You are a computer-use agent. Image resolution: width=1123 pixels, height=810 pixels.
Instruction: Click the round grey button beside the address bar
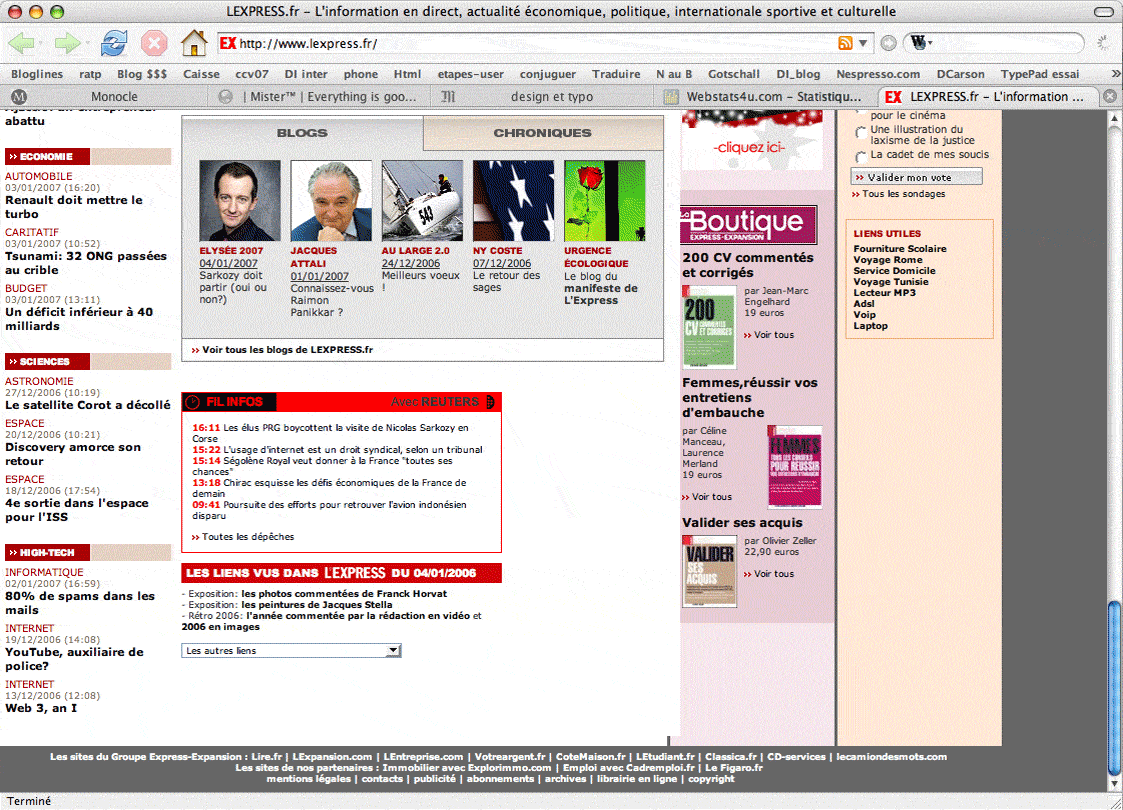pos(888,43)
